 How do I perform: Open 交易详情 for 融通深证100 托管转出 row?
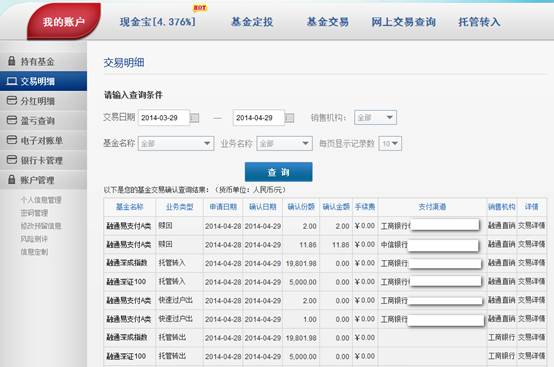coord(531,356)
